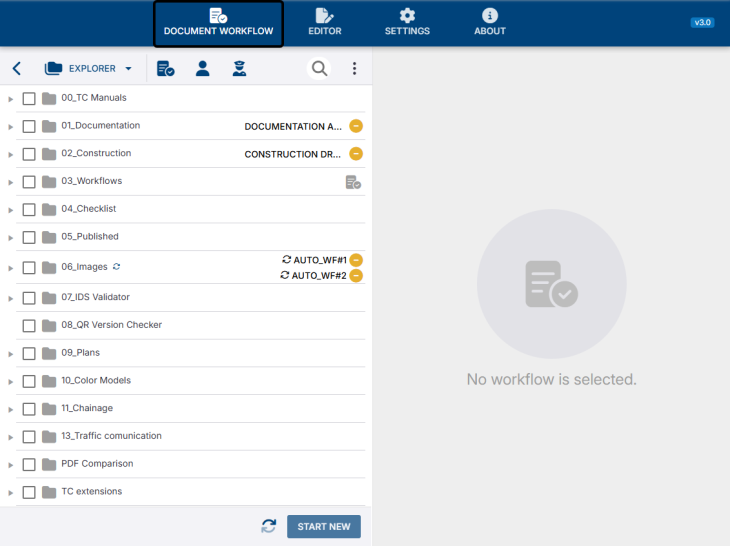Image resolution: width=730 pixels, height=546 pixels.
Task: Check the 08_QR Version Checker checkbox
Action: (x=29, y=326)
